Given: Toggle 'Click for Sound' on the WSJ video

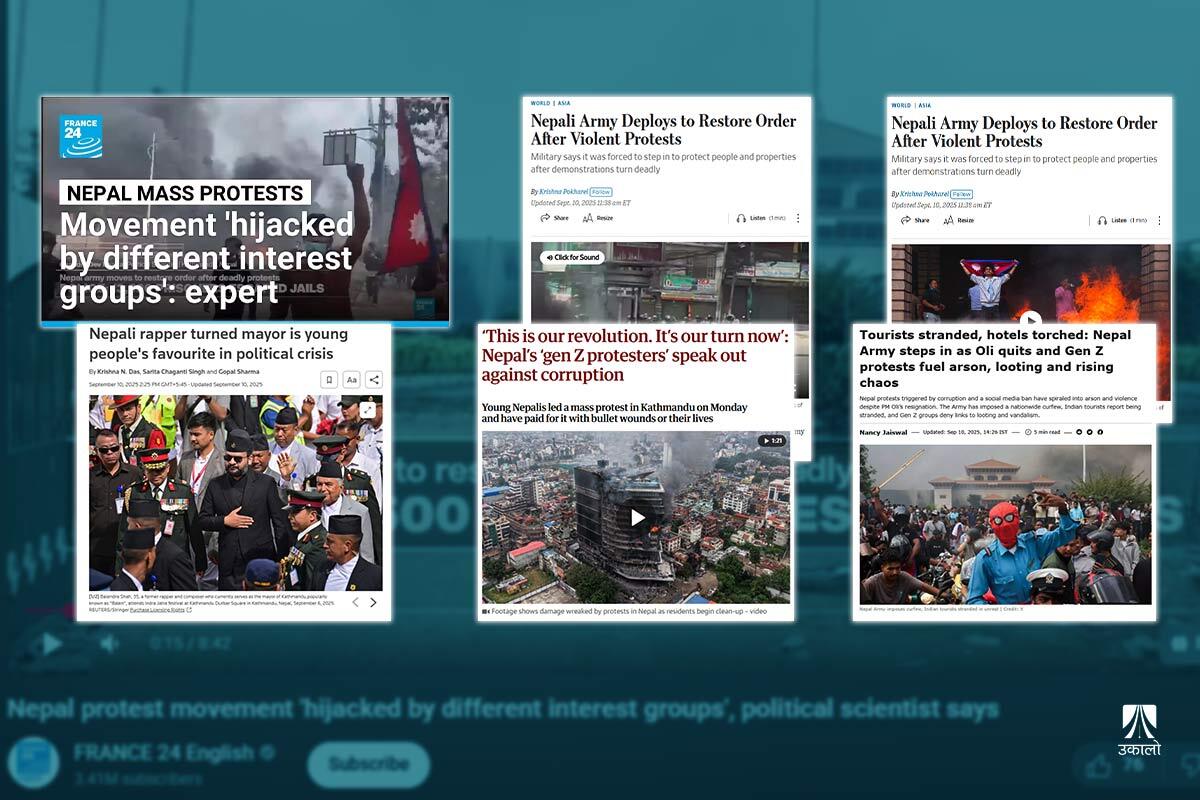Looking at the screenshot, I should [572, 257].
